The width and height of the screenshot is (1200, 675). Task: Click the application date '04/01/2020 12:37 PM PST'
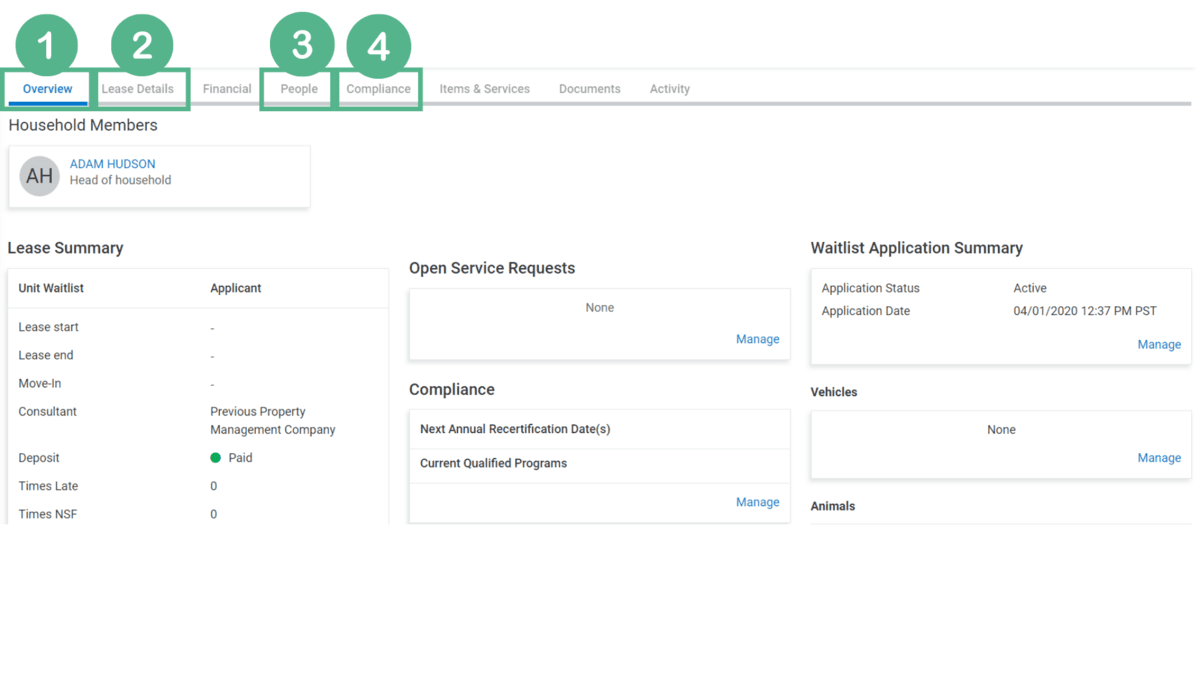tap(1085, 311)
